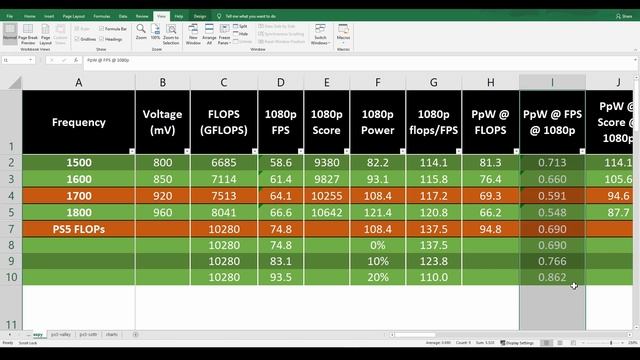This screenshot has height=360, width=640.
Task: Select Normal view icon in status bar
Action: 546,343
